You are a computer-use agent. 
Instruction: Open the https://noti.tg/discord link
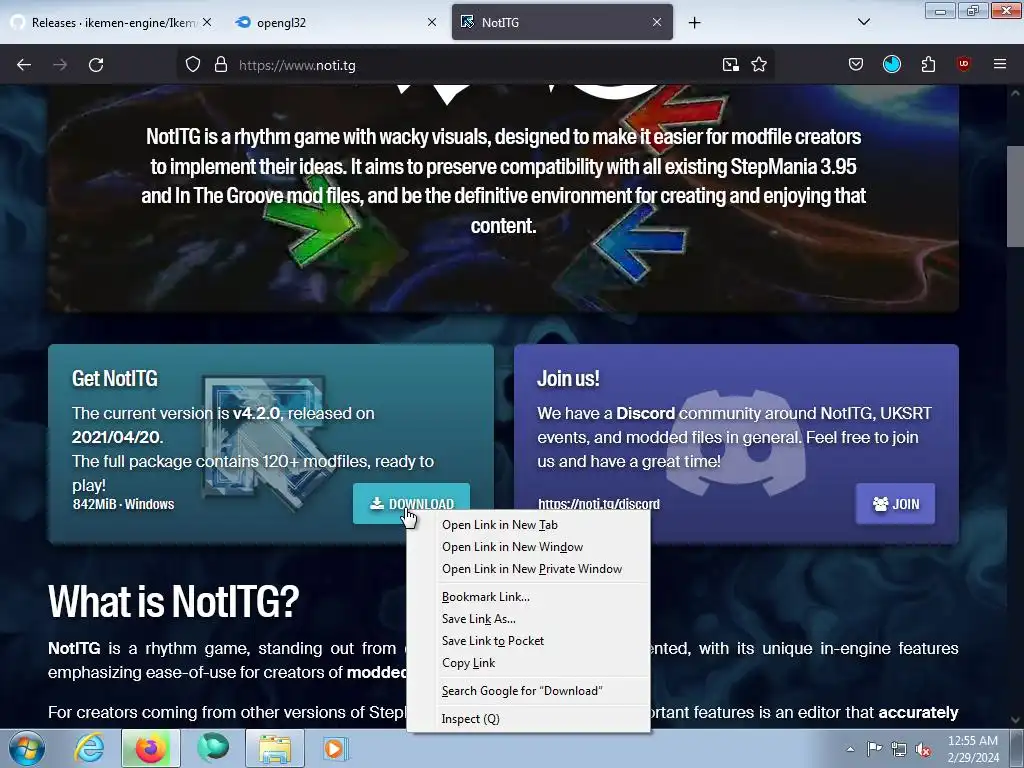(x=599, y=504)
